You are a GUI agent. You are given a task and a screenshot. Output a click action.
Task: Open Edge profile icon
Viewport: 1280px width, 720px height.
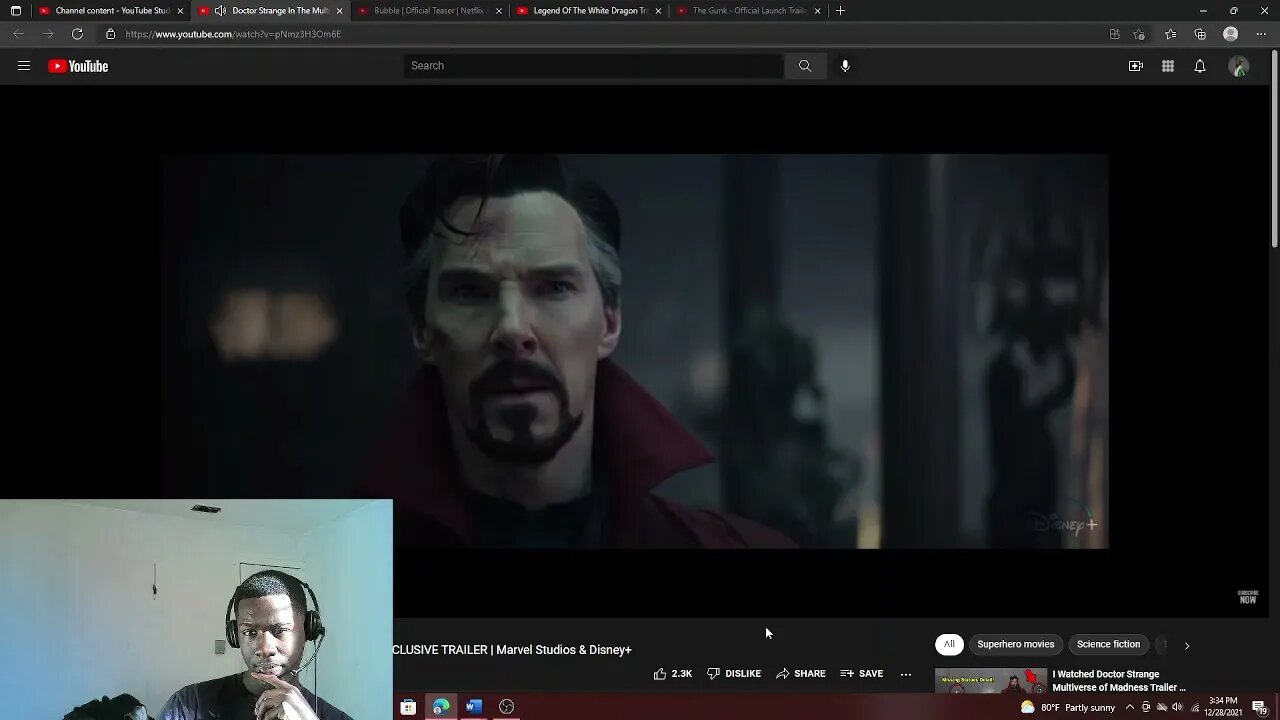1231,34
